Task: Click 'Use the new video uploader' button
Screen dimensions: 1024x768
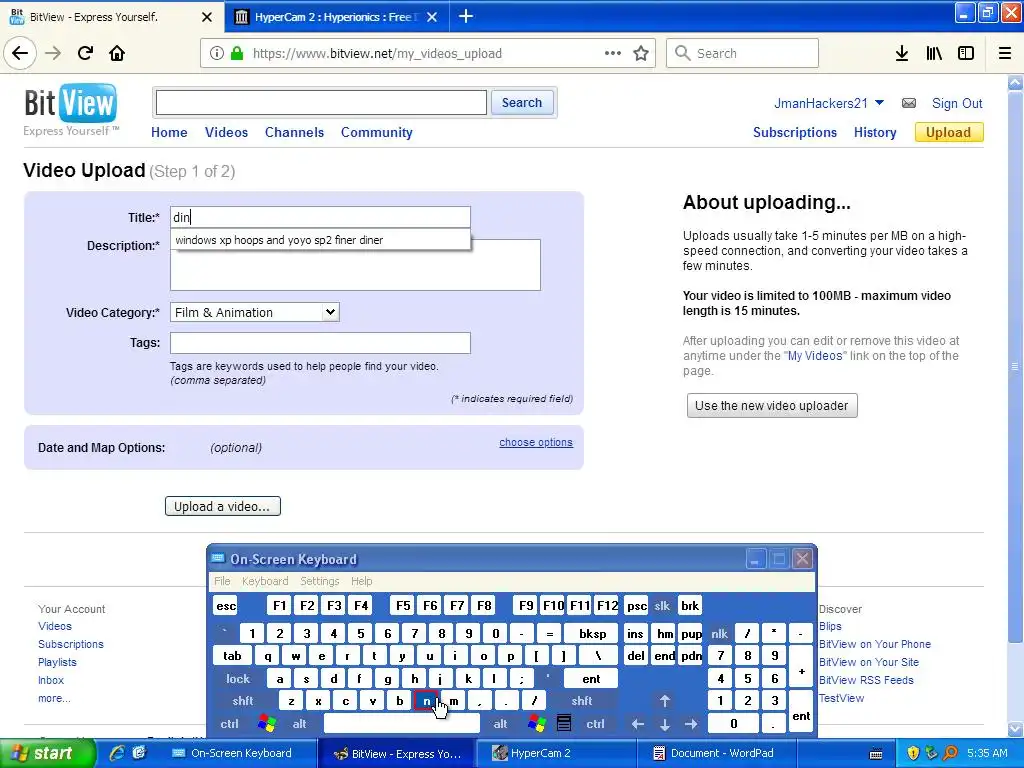Action: tap(772, 406)
